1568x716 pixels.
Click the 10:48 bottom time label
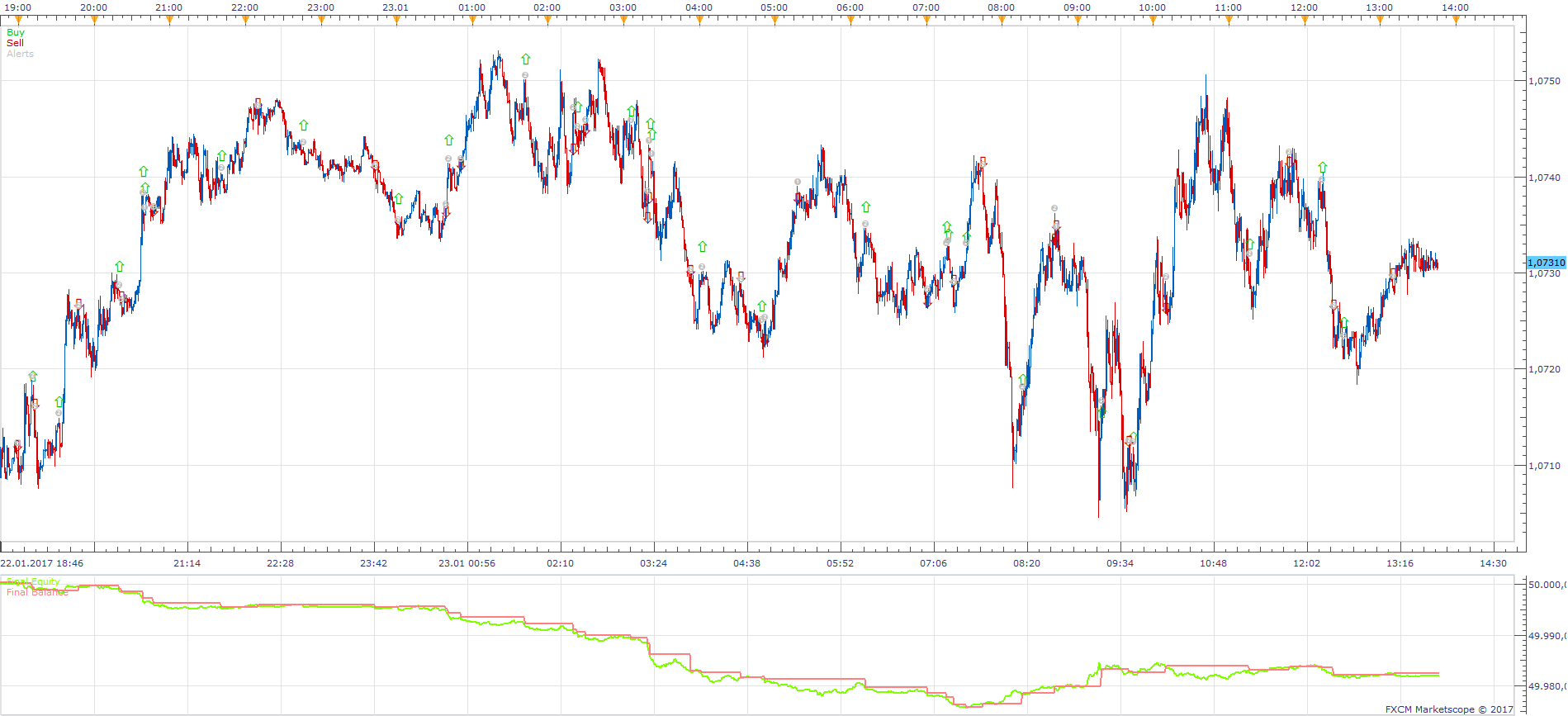(x=1214, y=563)
